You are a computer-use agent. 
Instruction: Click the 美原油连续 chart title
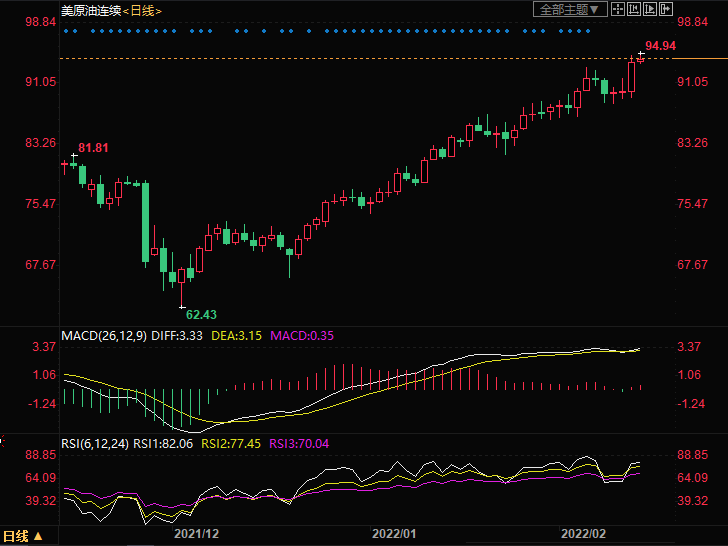90,10
